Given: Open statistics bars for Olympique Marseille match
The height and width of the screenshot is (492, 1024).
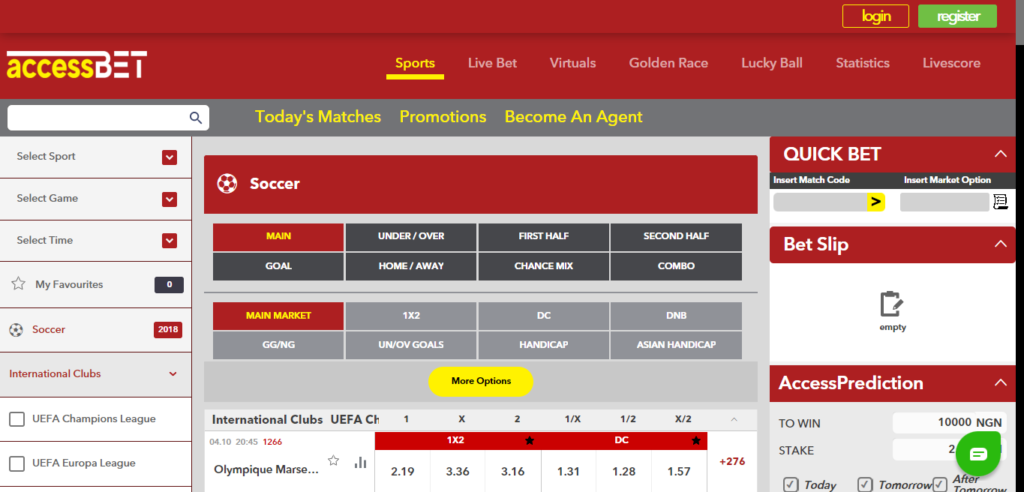Looking at the screenshot, I should coord(360,462).
